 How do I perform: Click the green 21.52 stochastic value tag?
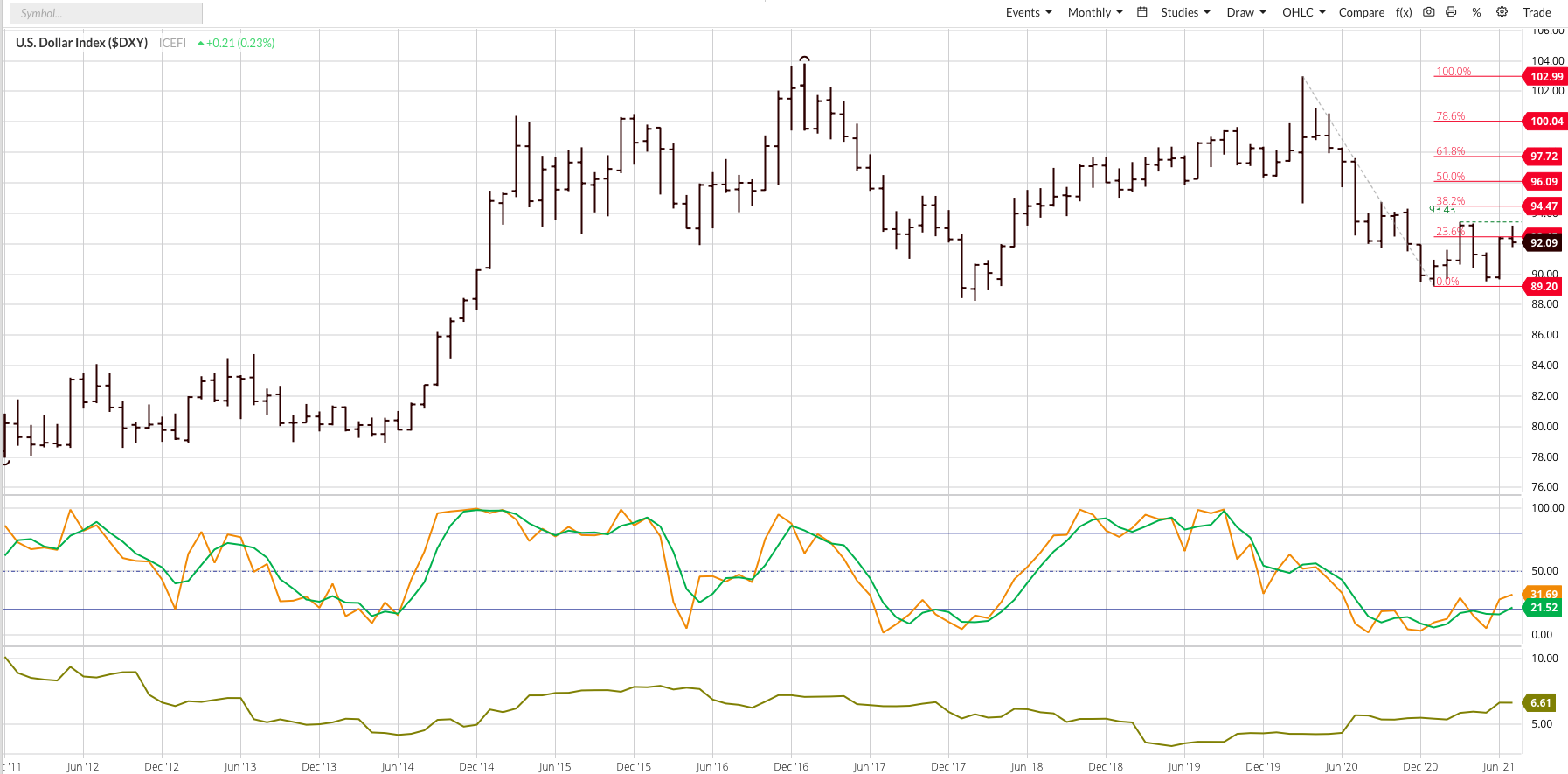click(1544, 608)
